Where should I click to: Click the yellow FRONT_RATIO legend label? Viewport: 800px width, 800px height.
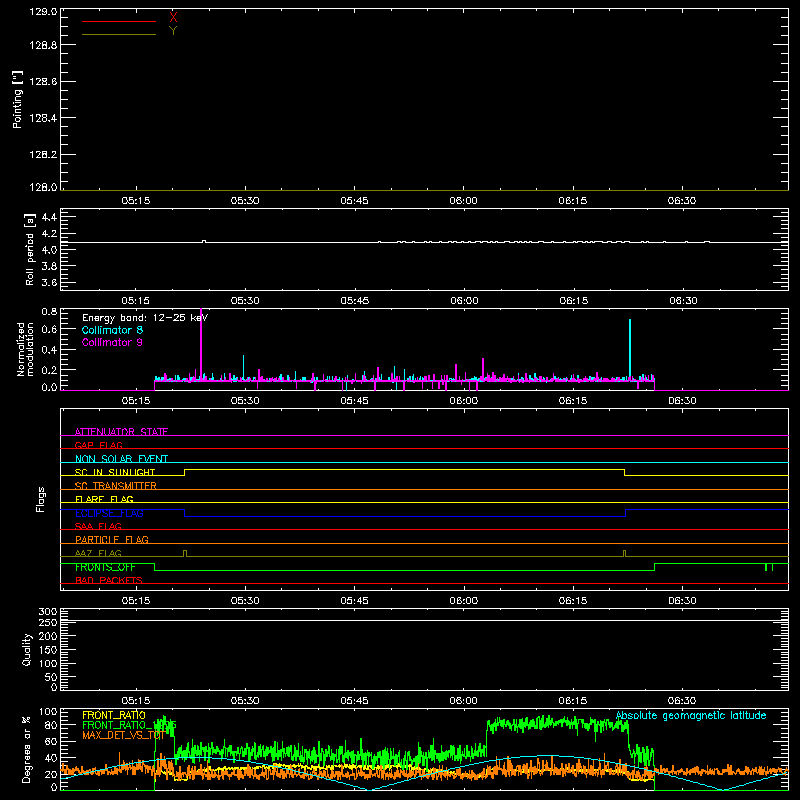[x=114, y=715]
